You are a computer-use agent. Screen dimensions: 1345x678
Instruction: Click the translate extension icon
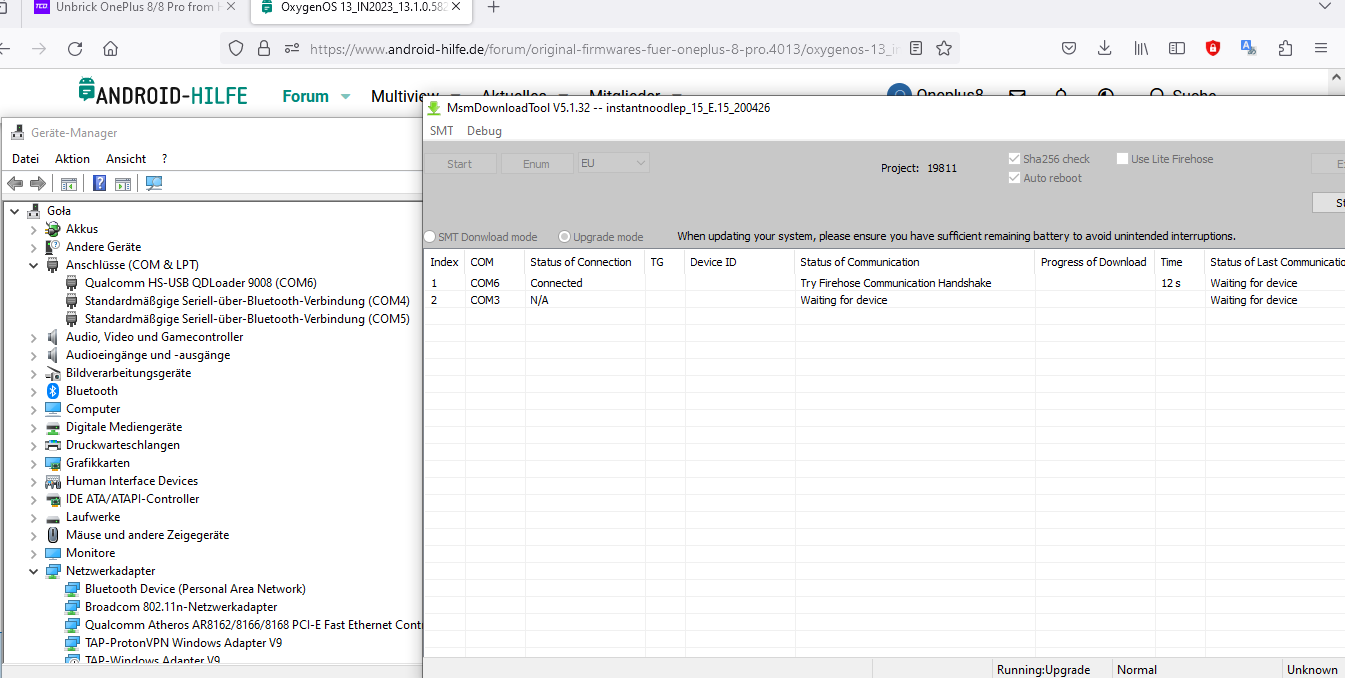[1248, 48]
